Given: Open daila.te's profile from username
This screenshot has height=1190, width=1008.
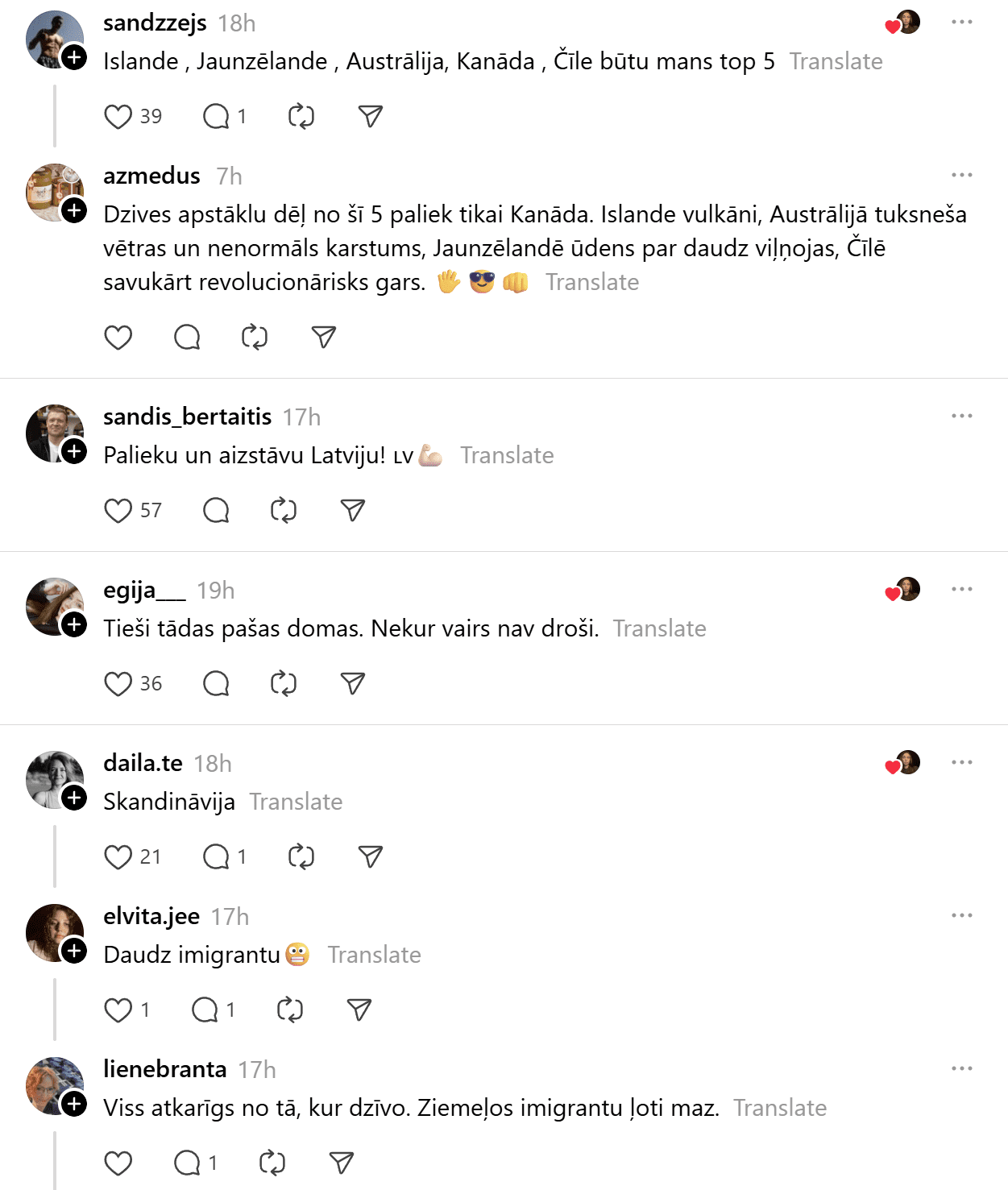Looking at the screenshot, I should [x=143, y=764].
